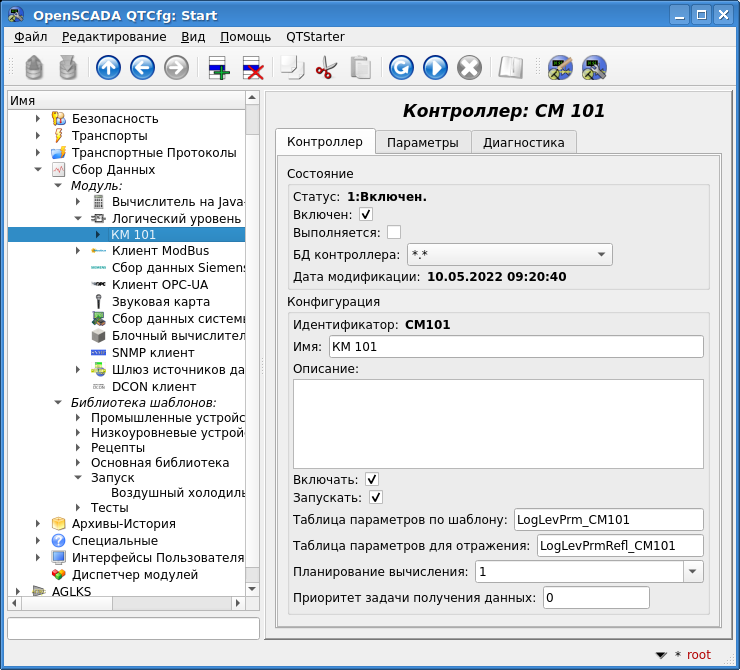
Task: Click the Start periodic update icon
Action: (x=435, y=67)
